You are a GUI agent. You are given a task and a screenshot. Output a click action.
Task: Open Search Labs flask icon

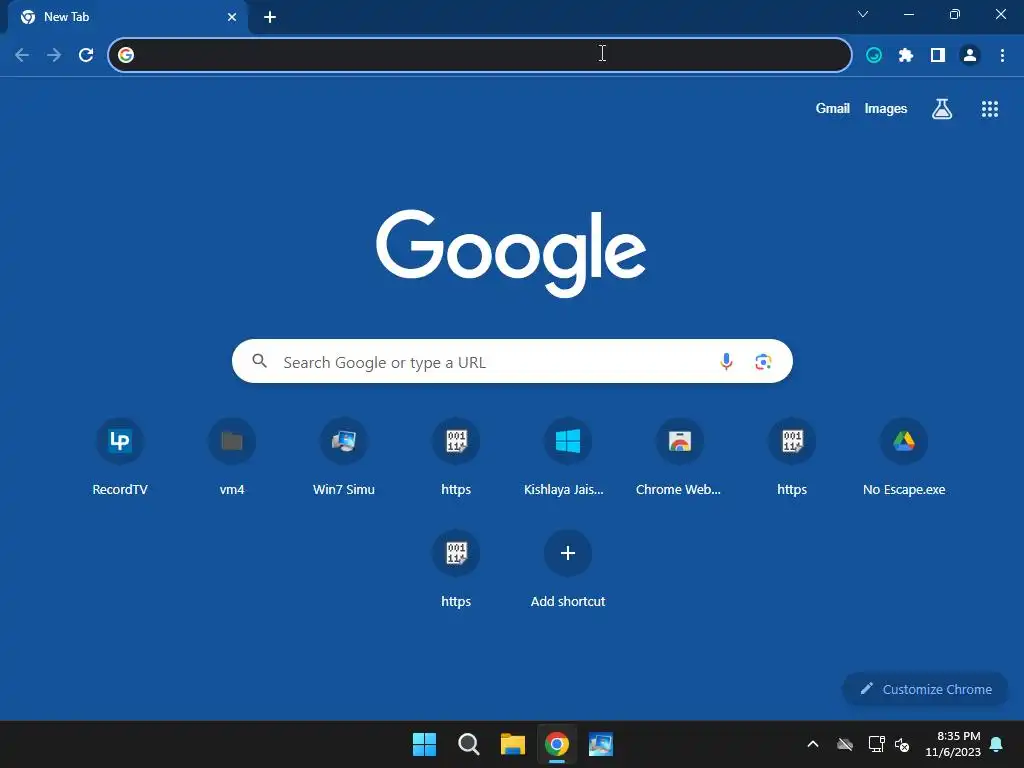(x=942, y=108)
